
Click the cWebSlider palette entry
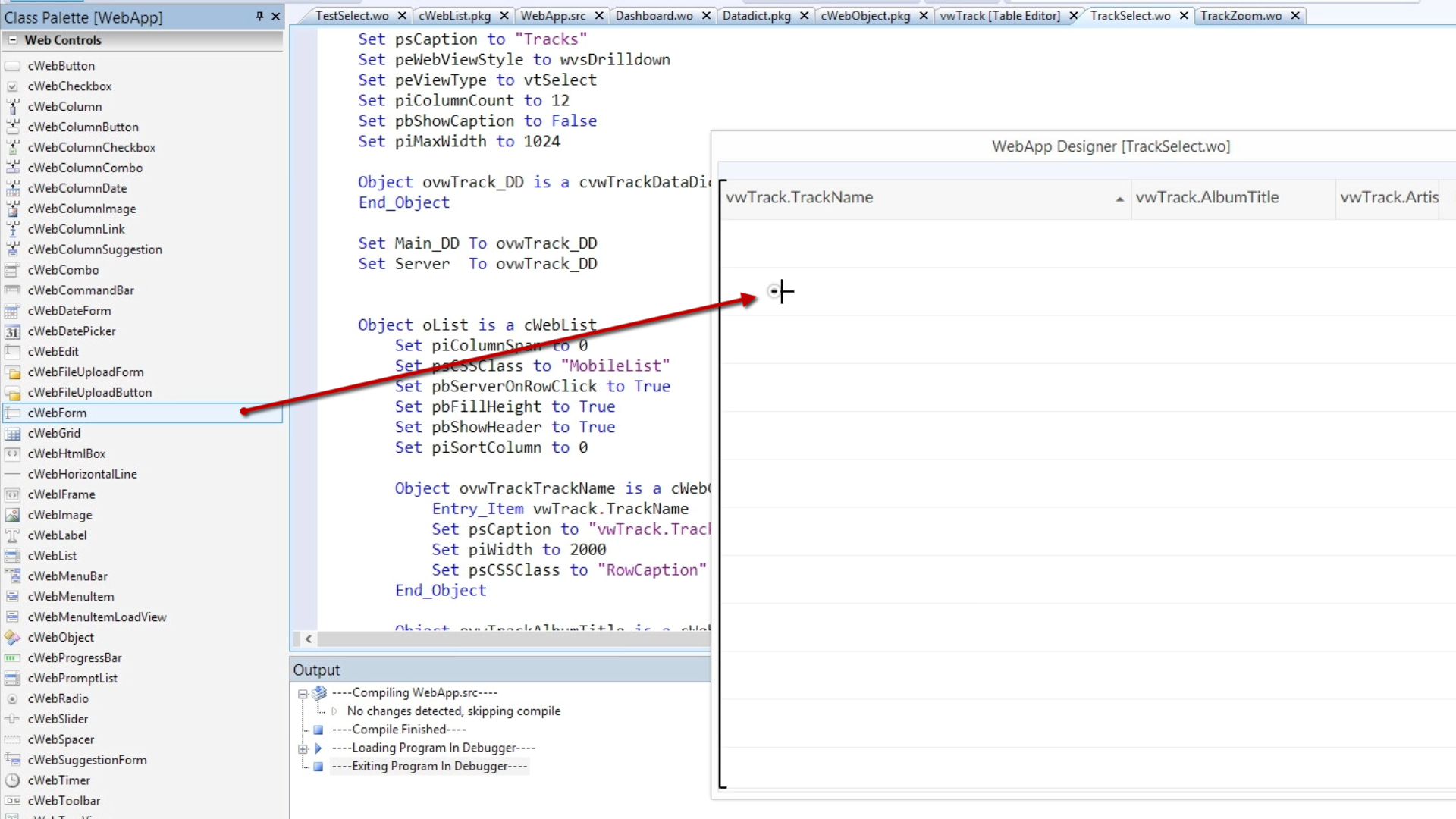tap(58, 719)
